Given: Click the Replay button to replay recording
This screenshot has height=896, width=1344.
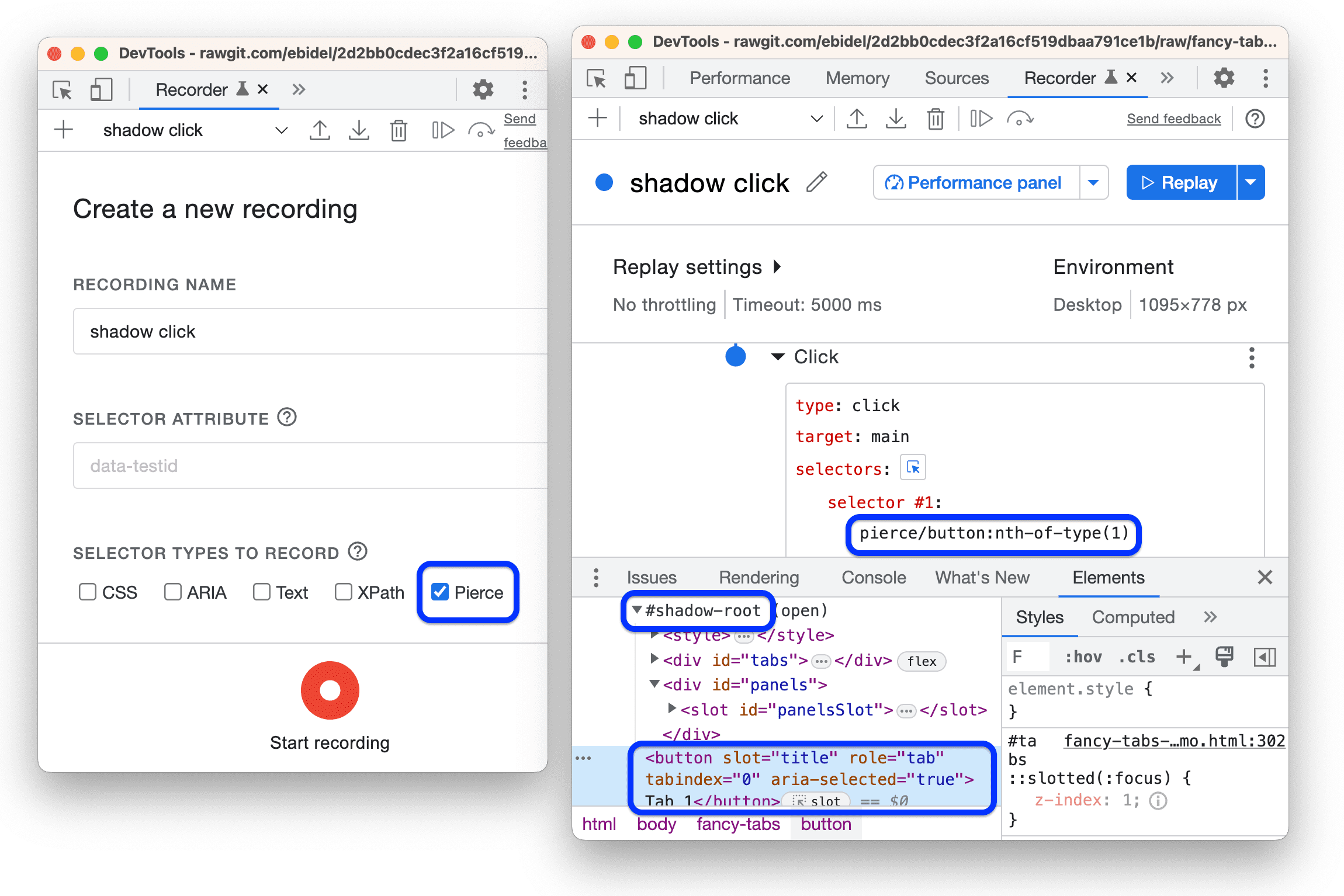Looking at the screenshot, I should tap(1184, 182).
